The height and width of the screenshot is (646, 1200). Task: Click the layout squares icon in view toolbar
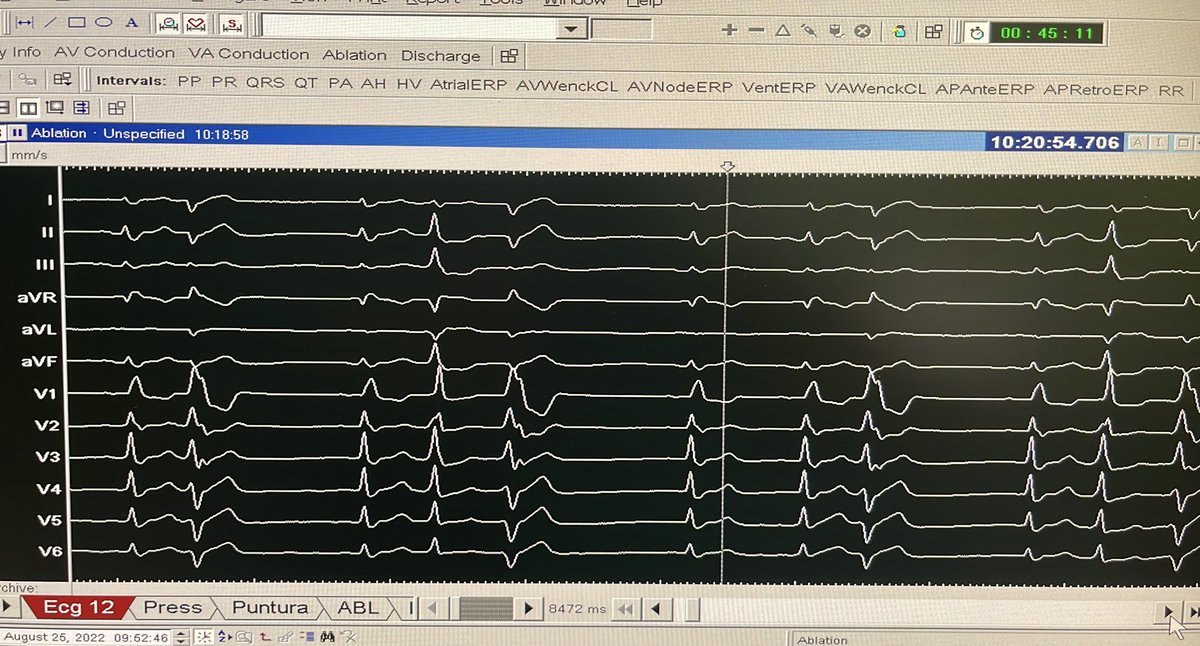116,108
